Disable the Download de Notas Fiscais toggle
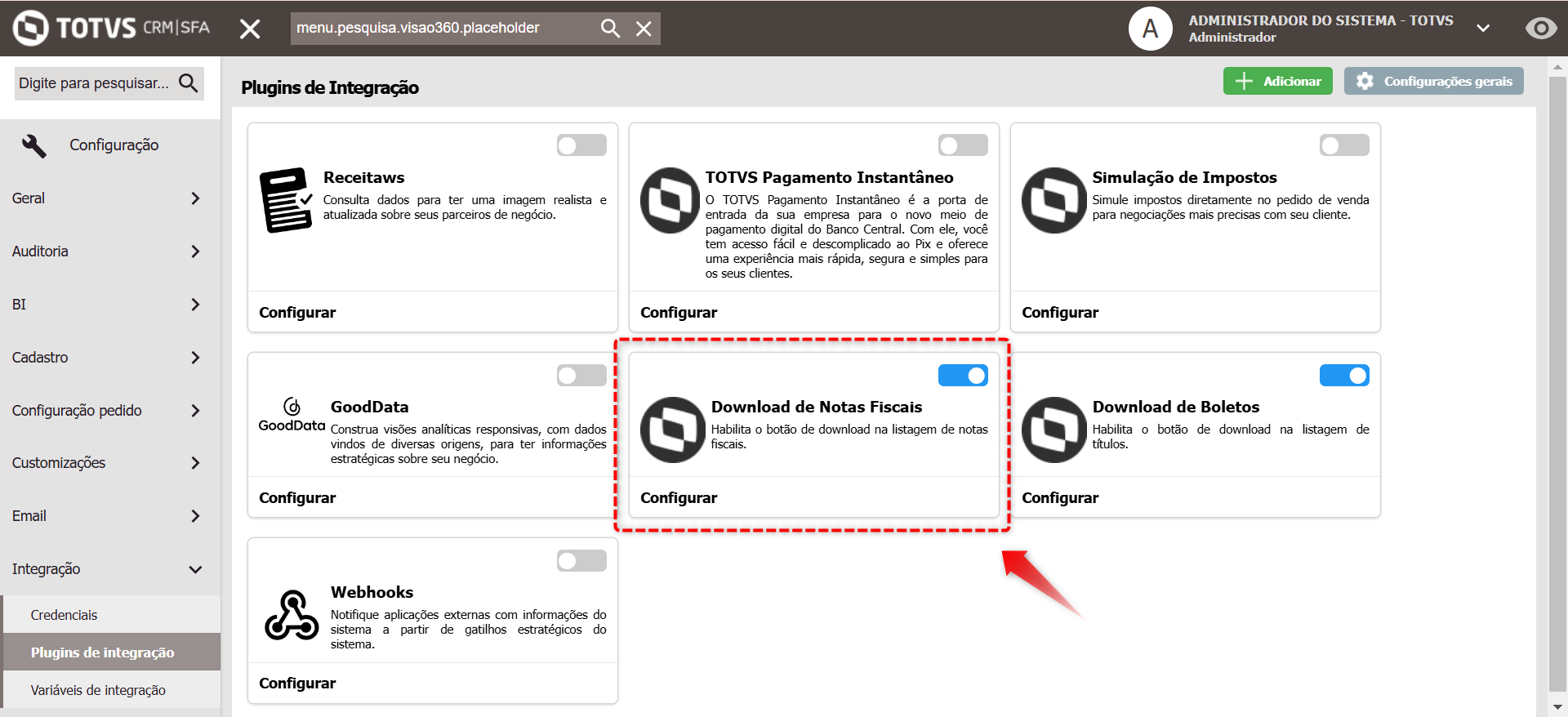Image resolution: width=1568 pixels, height=717 pixels. click(963, 375)
